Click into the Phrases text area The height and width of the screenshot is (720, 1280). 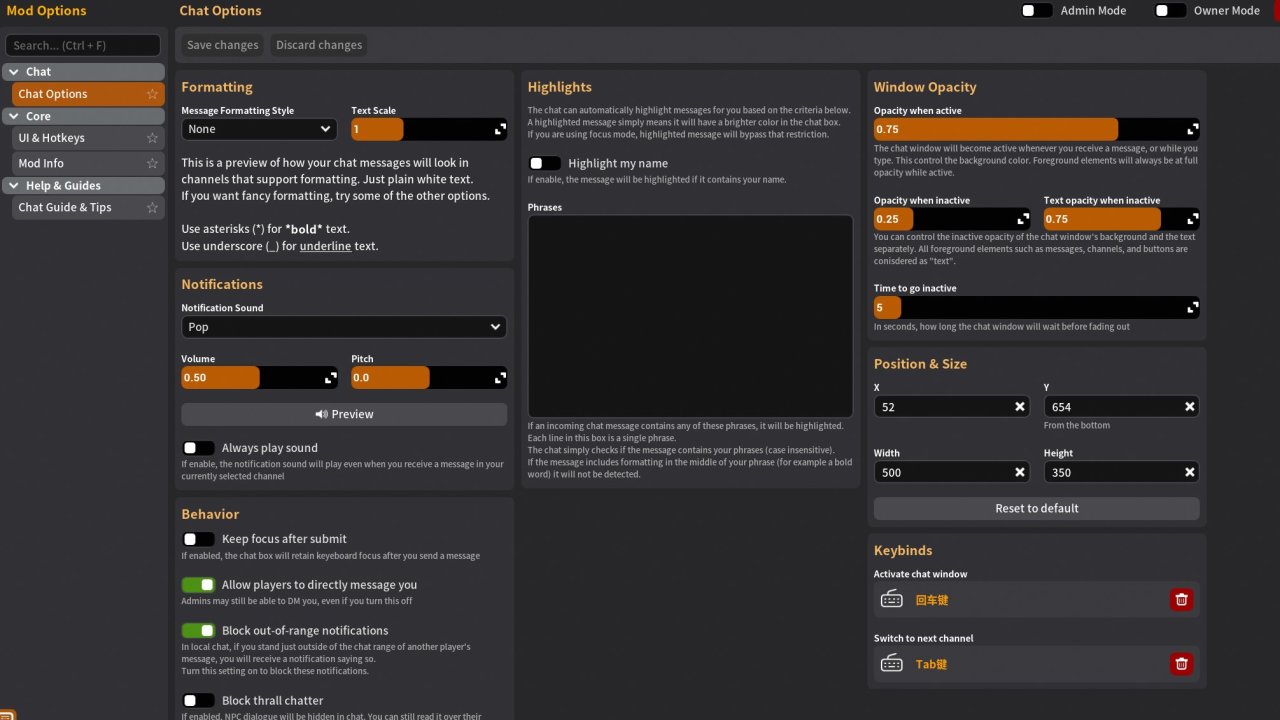point(690,316)
